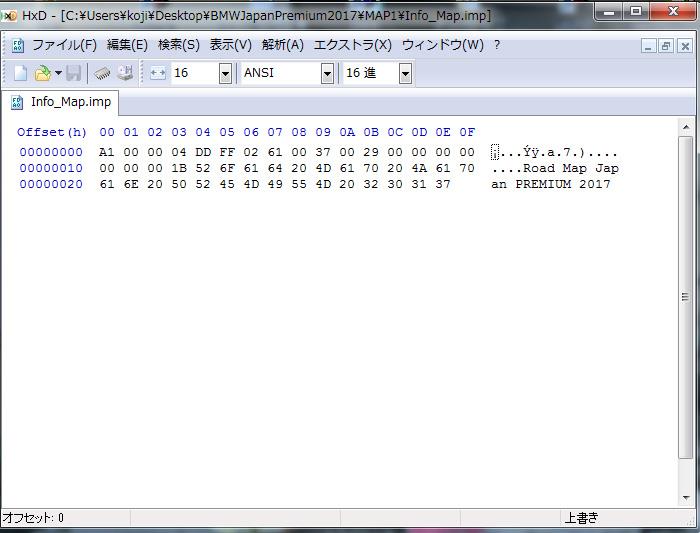Select hex byte 6F in second row

[x=227, y=168]
